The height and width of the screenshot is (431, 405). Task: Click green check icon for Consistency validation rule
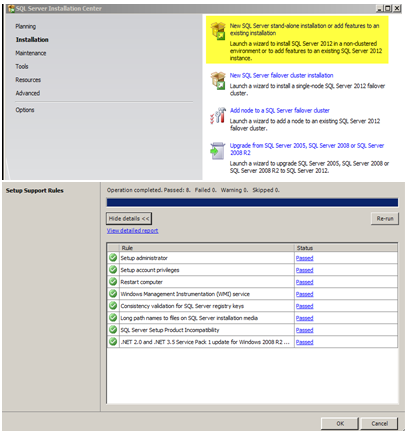[x=113, y=306]
